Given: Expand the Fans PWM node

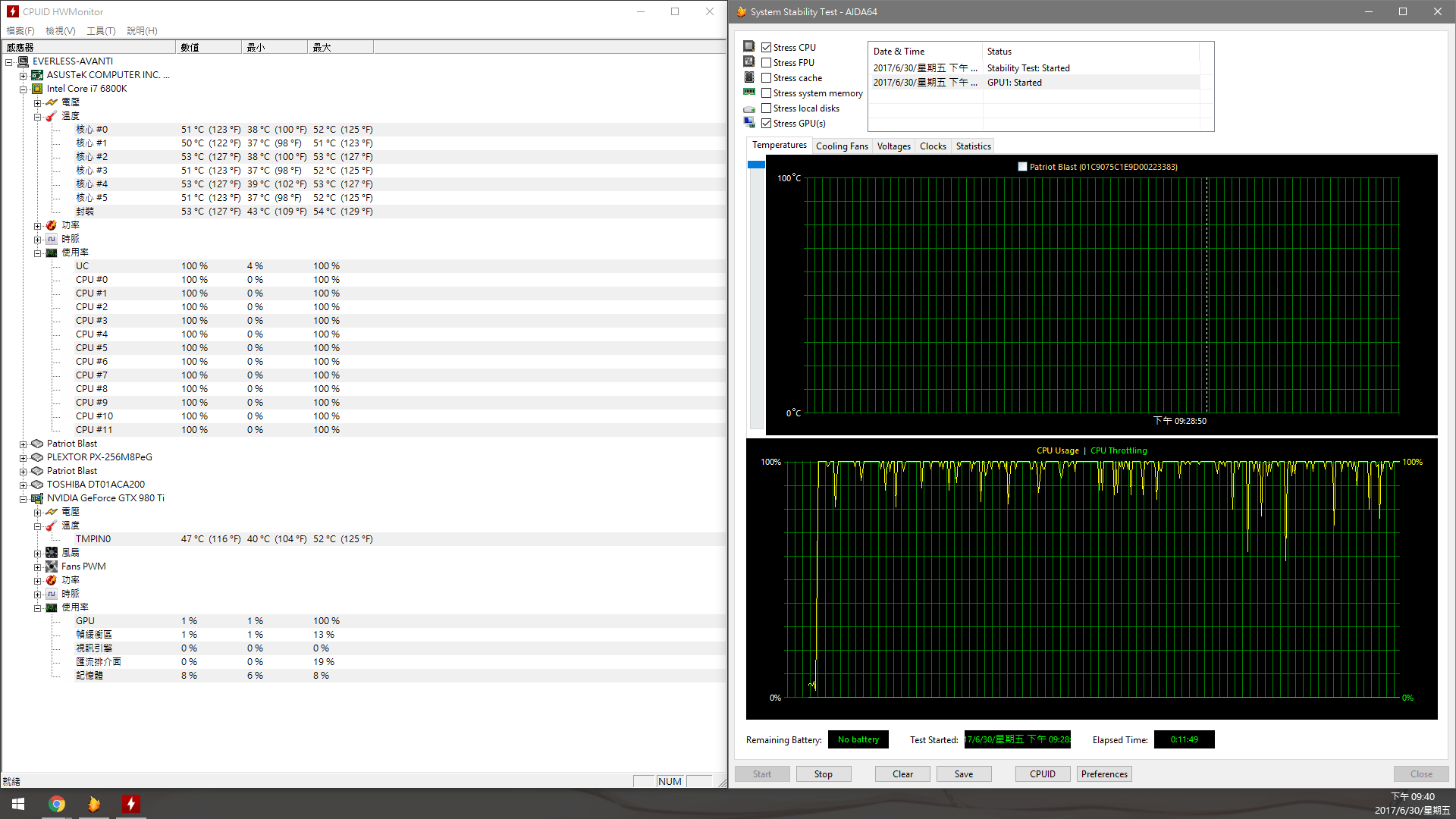Looking at the screenshot, I should point(37,567).
